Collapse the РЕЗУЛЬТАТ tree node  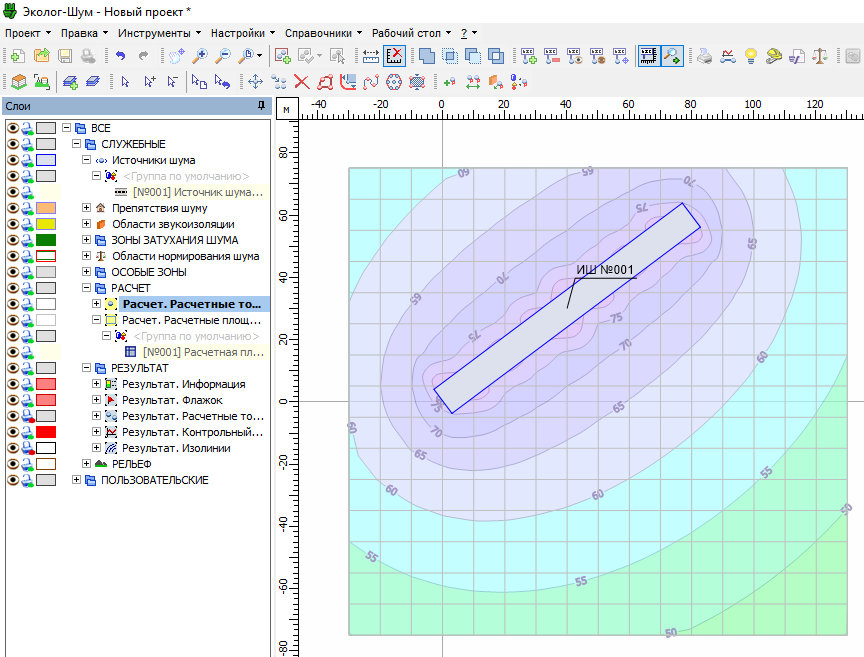tap(87, 368)
